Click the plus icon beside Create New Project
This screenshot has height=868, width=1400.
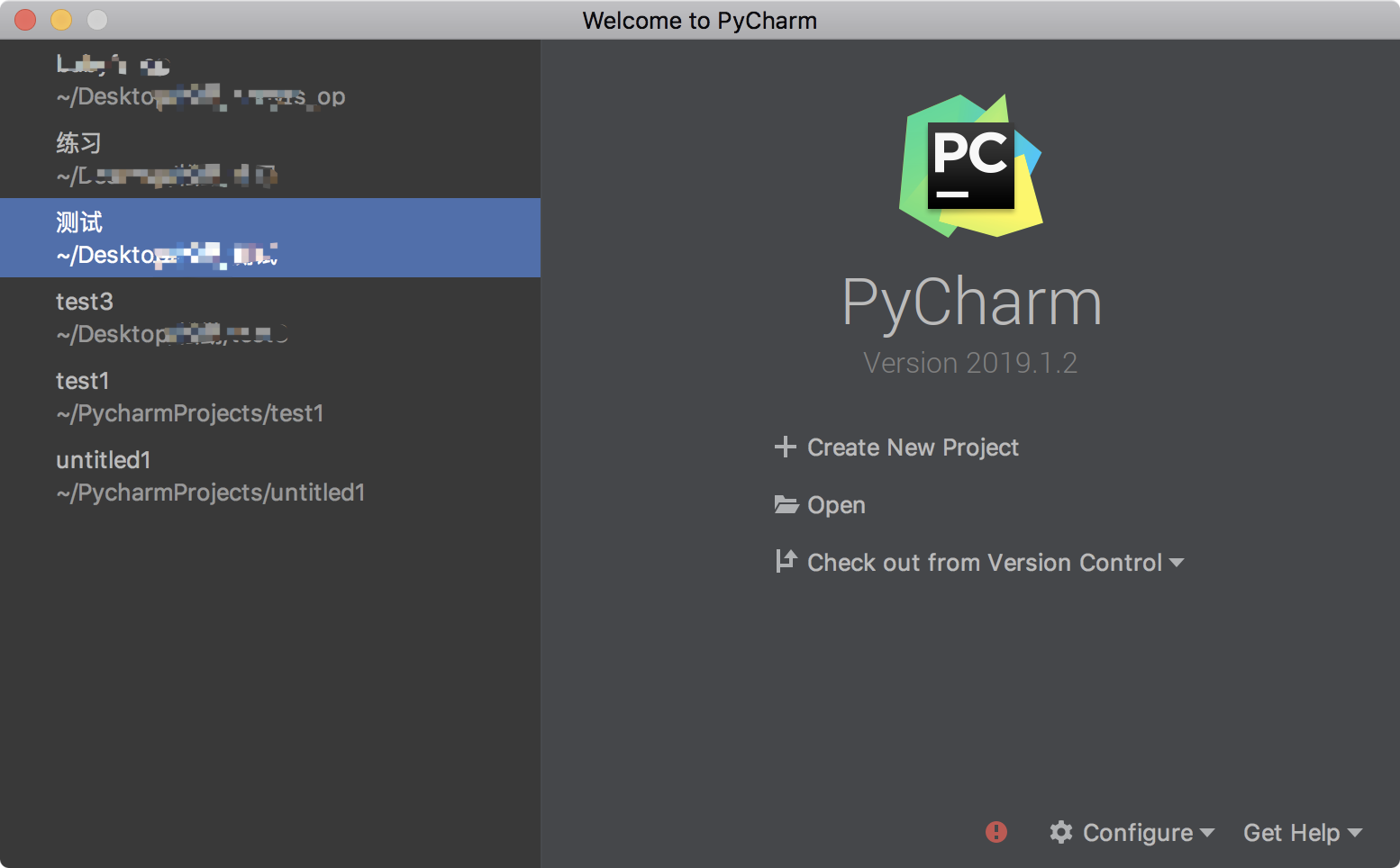(x=786, y=447)
